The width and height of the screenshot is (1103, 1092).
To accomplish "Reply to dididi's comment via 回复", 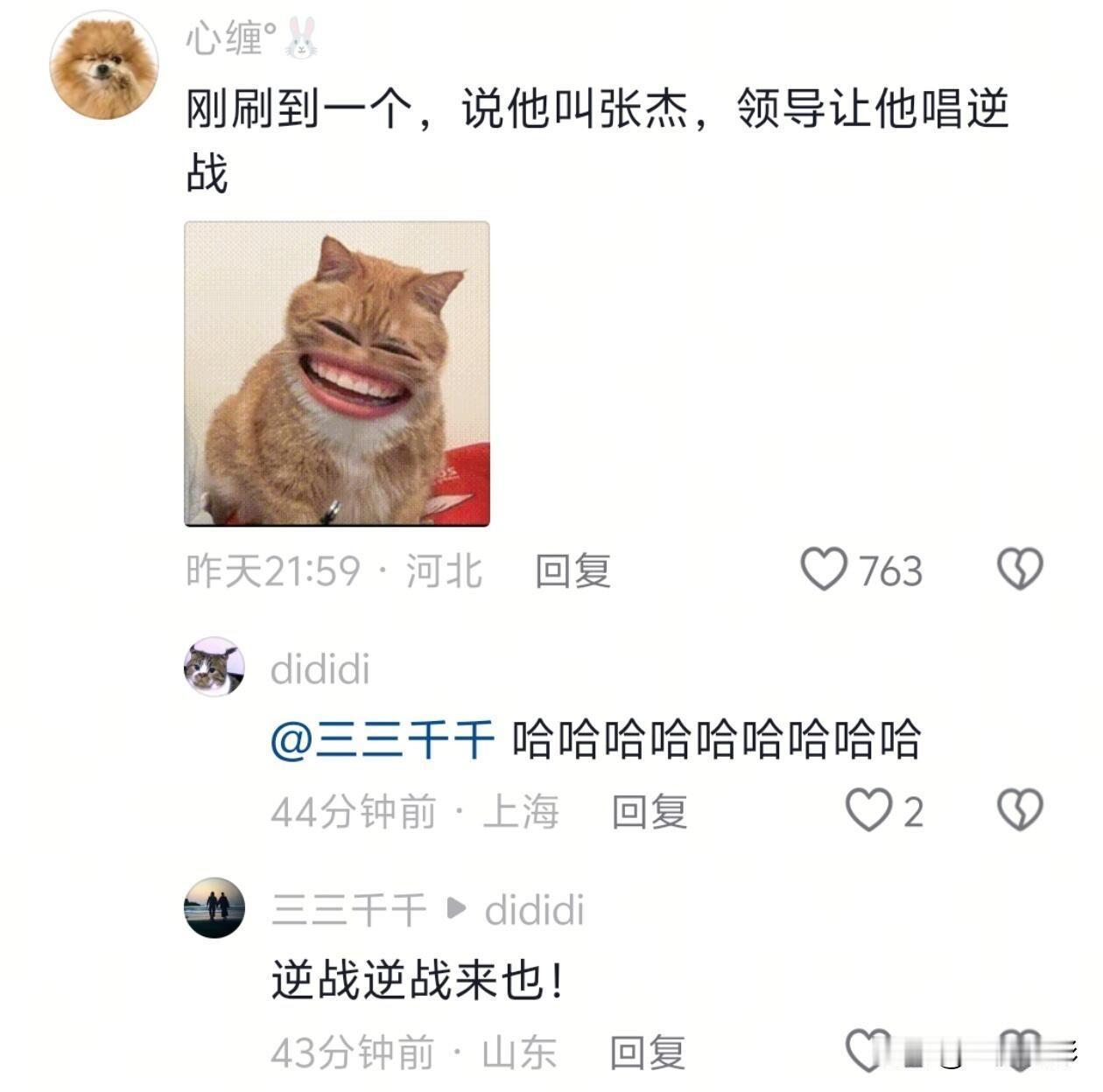I will coord(650,812).
